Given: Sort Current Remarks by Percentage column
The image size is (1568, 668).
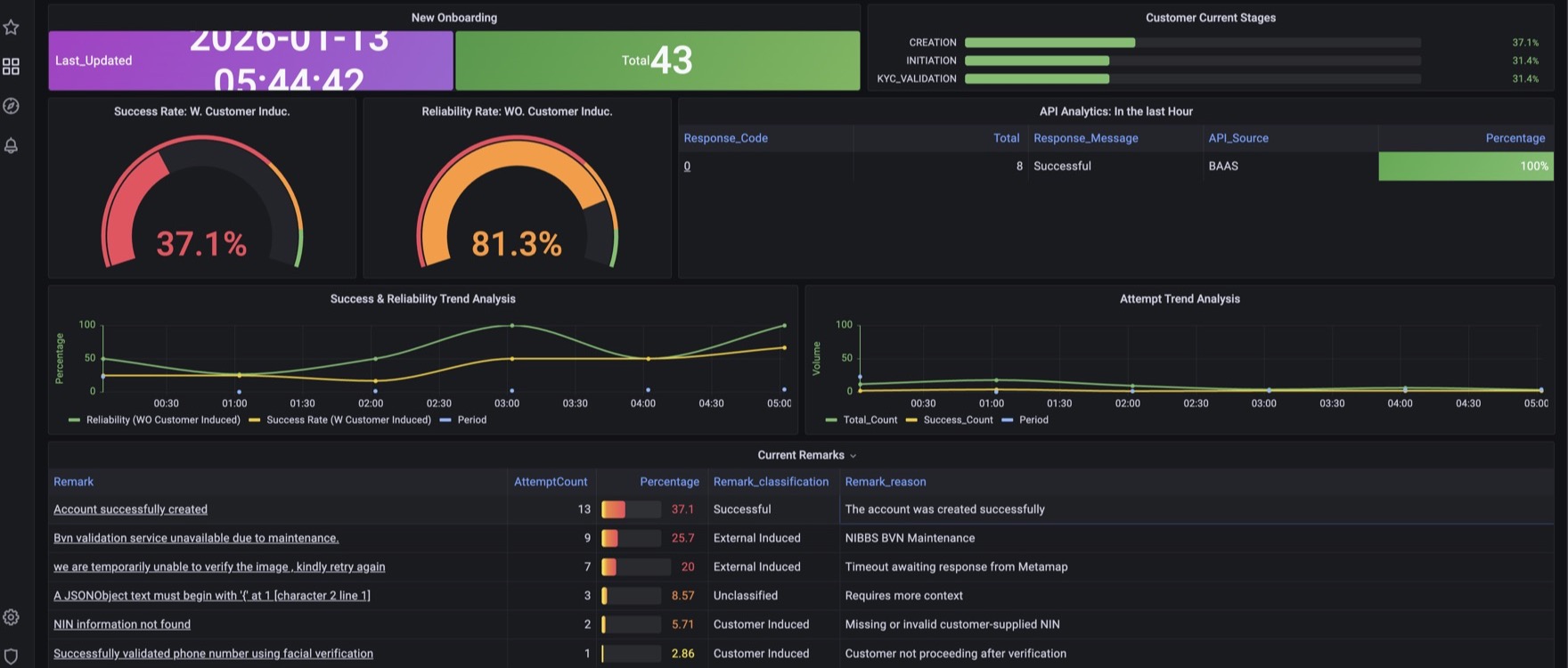Looking at the screenshot, I should tap(669, 482).
